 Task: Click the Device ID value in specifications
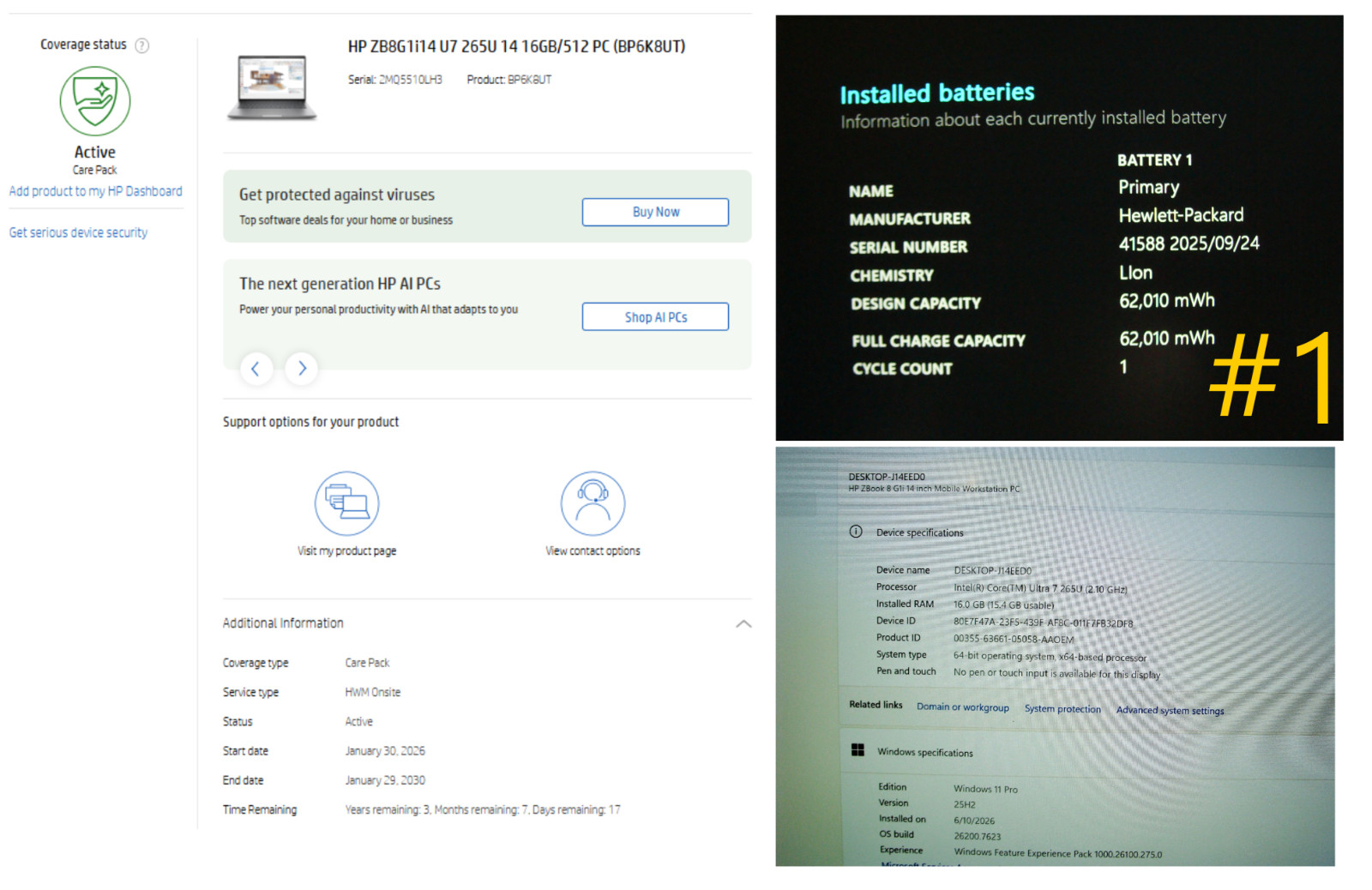pyautogui.click(x=1043, y=622)
